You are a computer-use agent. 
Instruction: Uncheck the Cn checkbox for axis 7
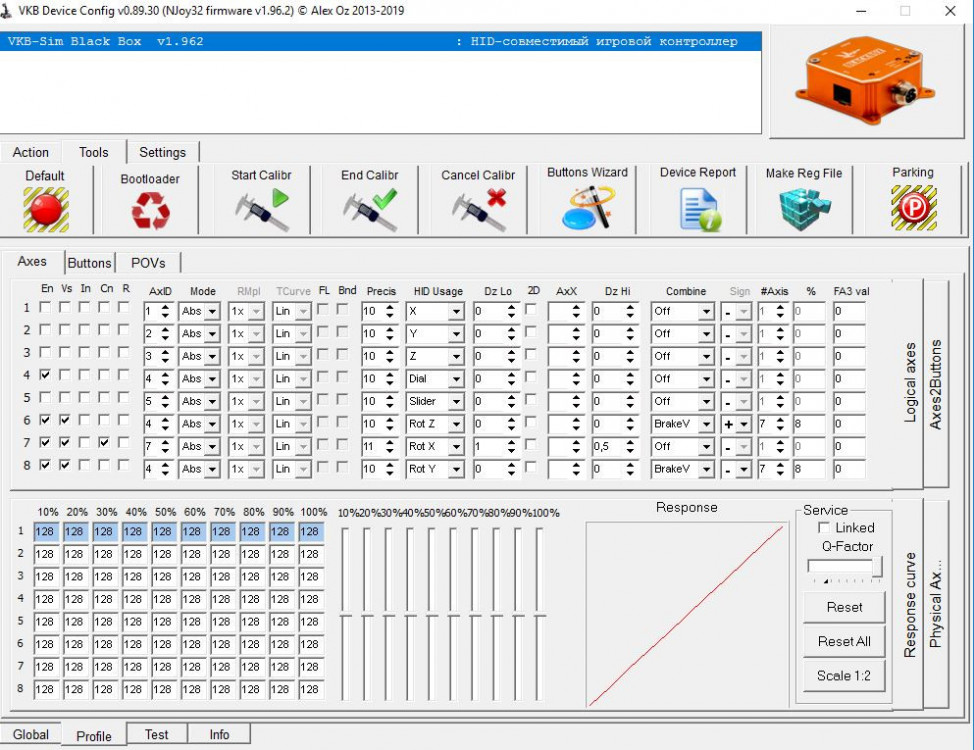pyautogui.click(x=105, y=442)
